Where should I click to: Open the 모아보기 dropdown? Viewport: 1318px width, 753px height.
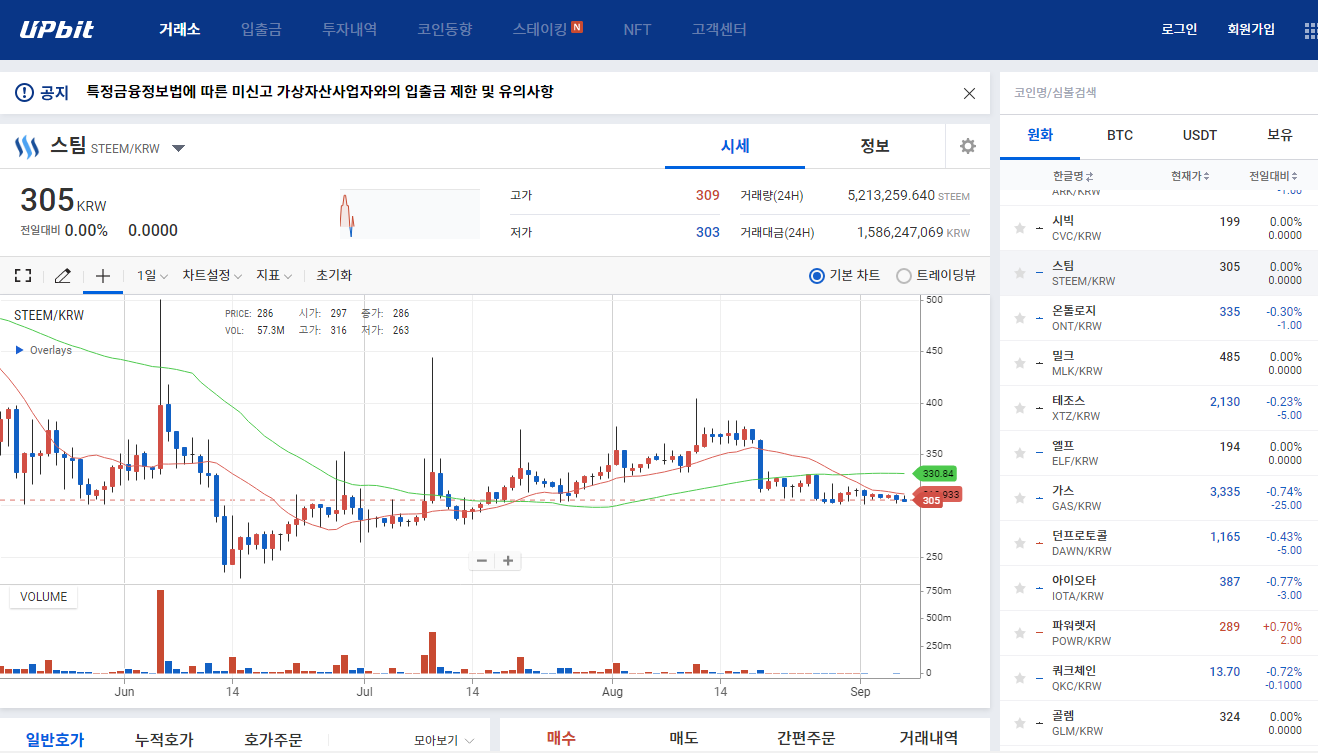pyautogui.click(x=444, y=740)
